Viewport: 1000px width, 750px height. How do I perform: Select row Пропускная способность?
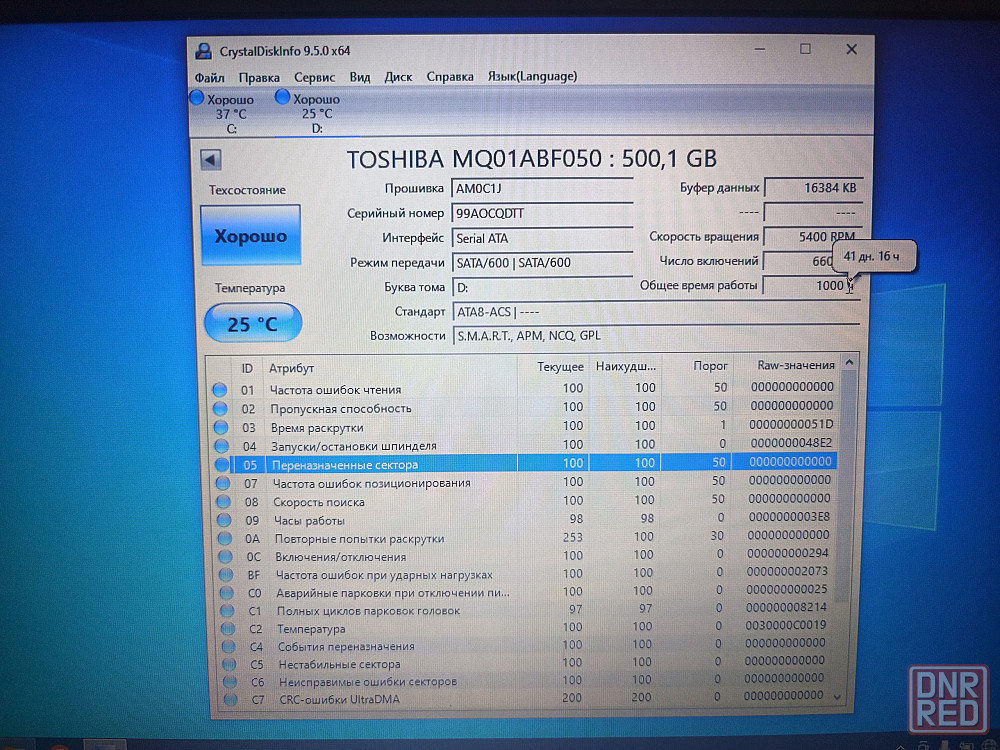point(524,407)
